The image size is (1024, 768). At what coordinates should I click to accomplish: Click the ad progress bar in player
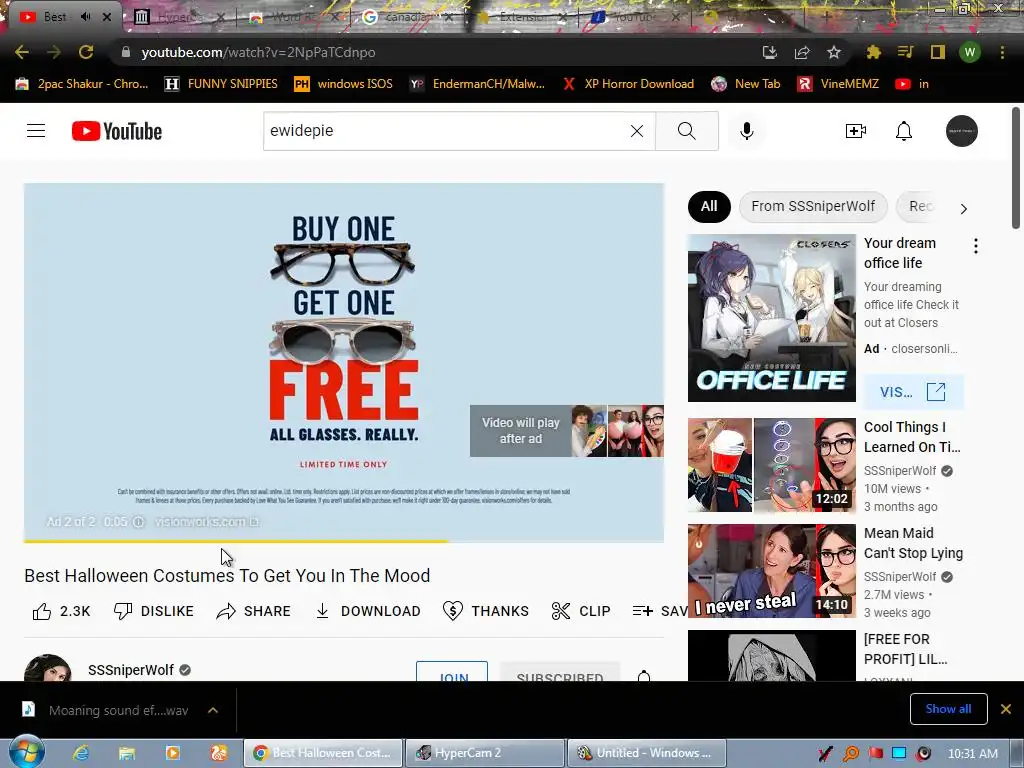tap(344, 541)
